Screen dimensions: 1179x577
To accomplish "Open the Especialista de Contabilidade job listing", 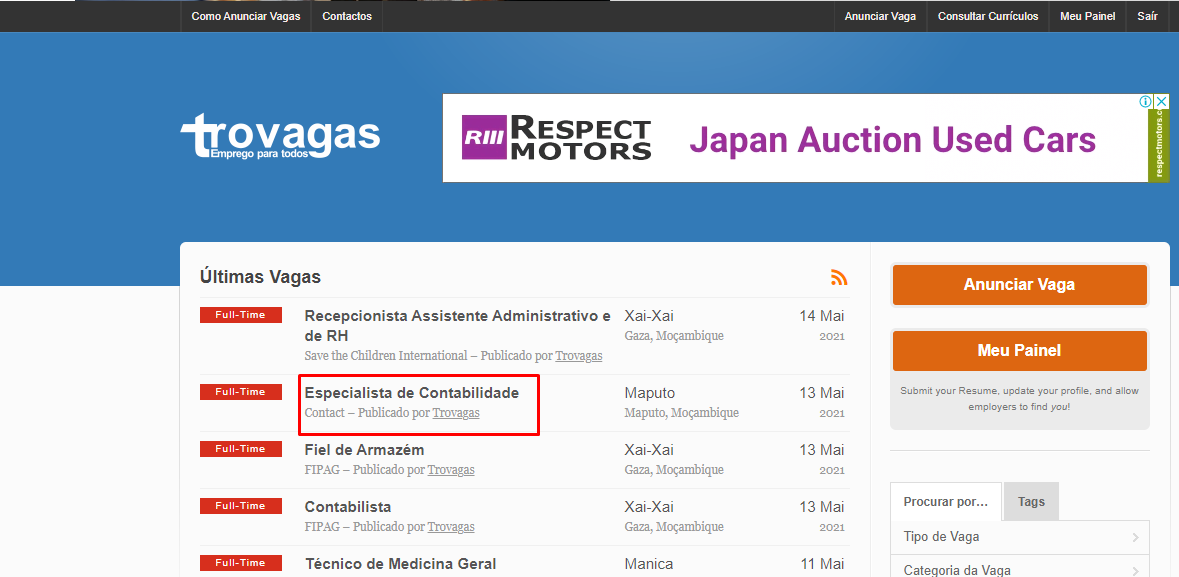I will [x=411, y=393].
